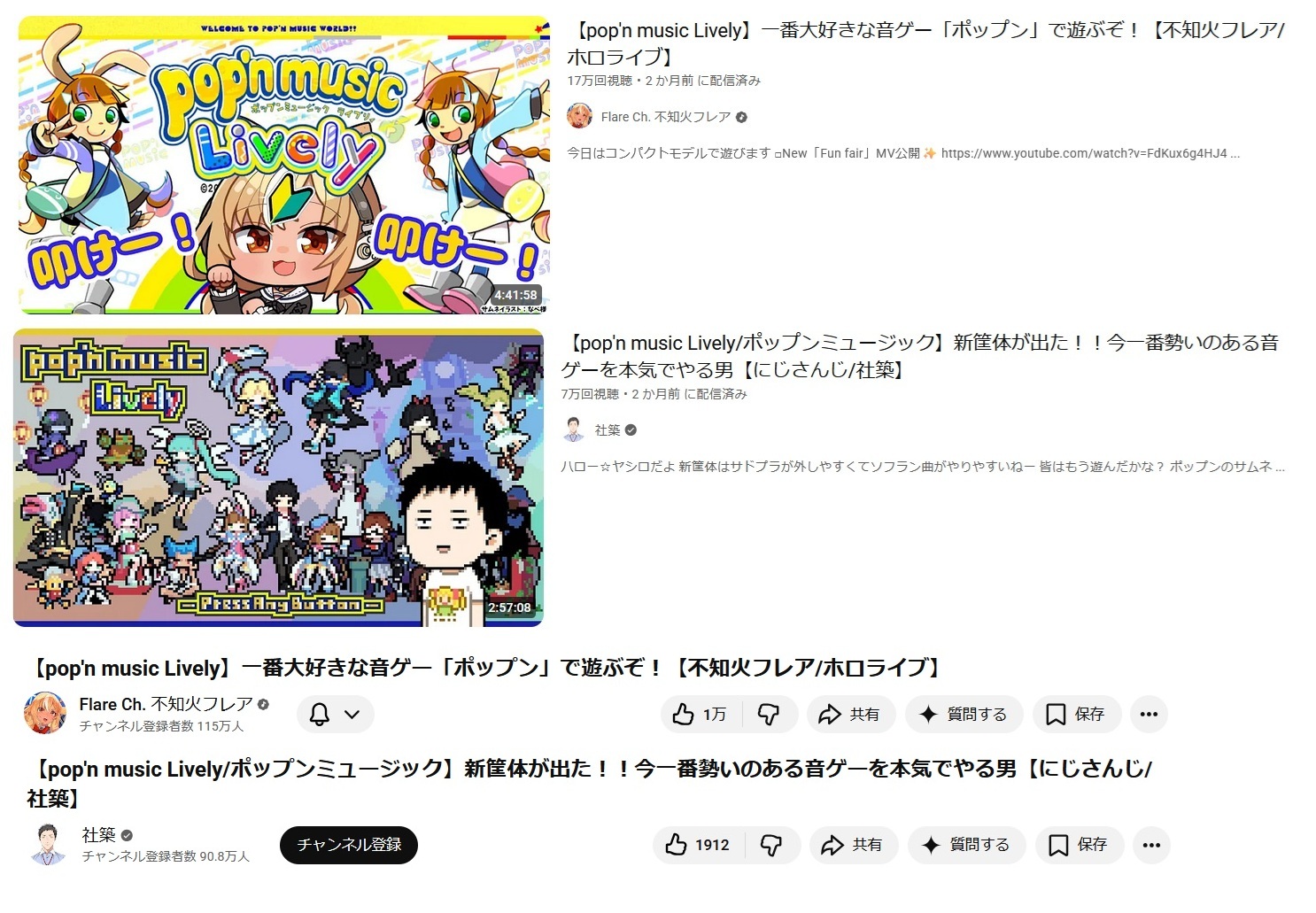Viewport: 1316px width, 913px height.
Task: Share the Flare Ch. video with 共有
Action: [x=850, y=715]
